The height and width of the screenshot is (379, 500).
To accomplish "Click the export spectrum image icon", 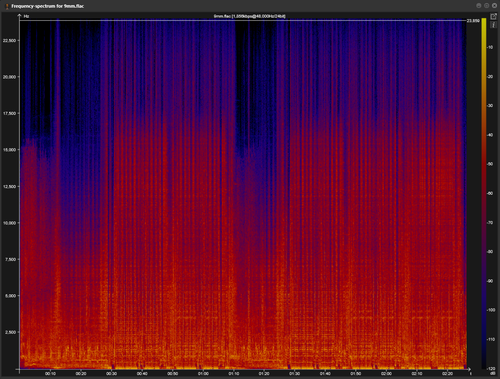I will 494,16.
